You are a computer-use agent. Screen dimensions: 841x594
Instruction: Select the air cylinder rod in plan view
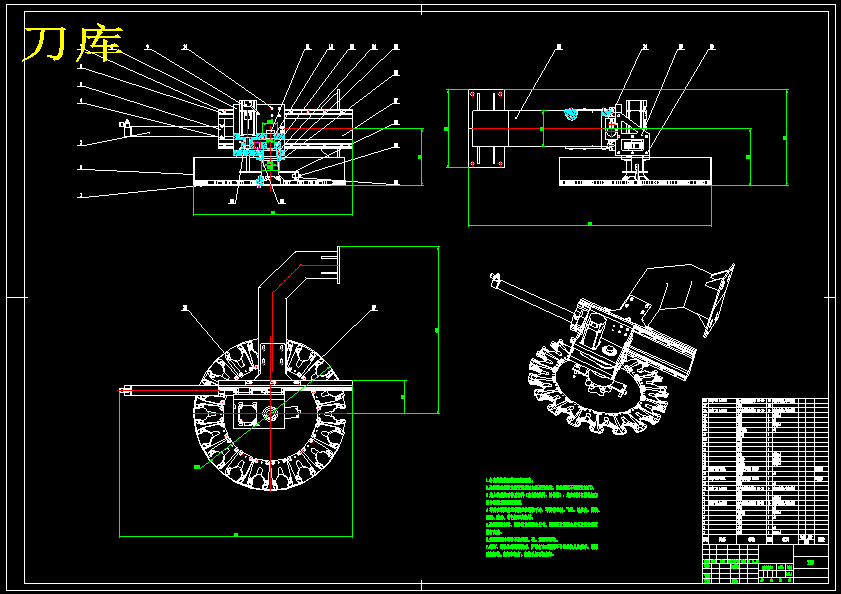(x=169, y=391)
